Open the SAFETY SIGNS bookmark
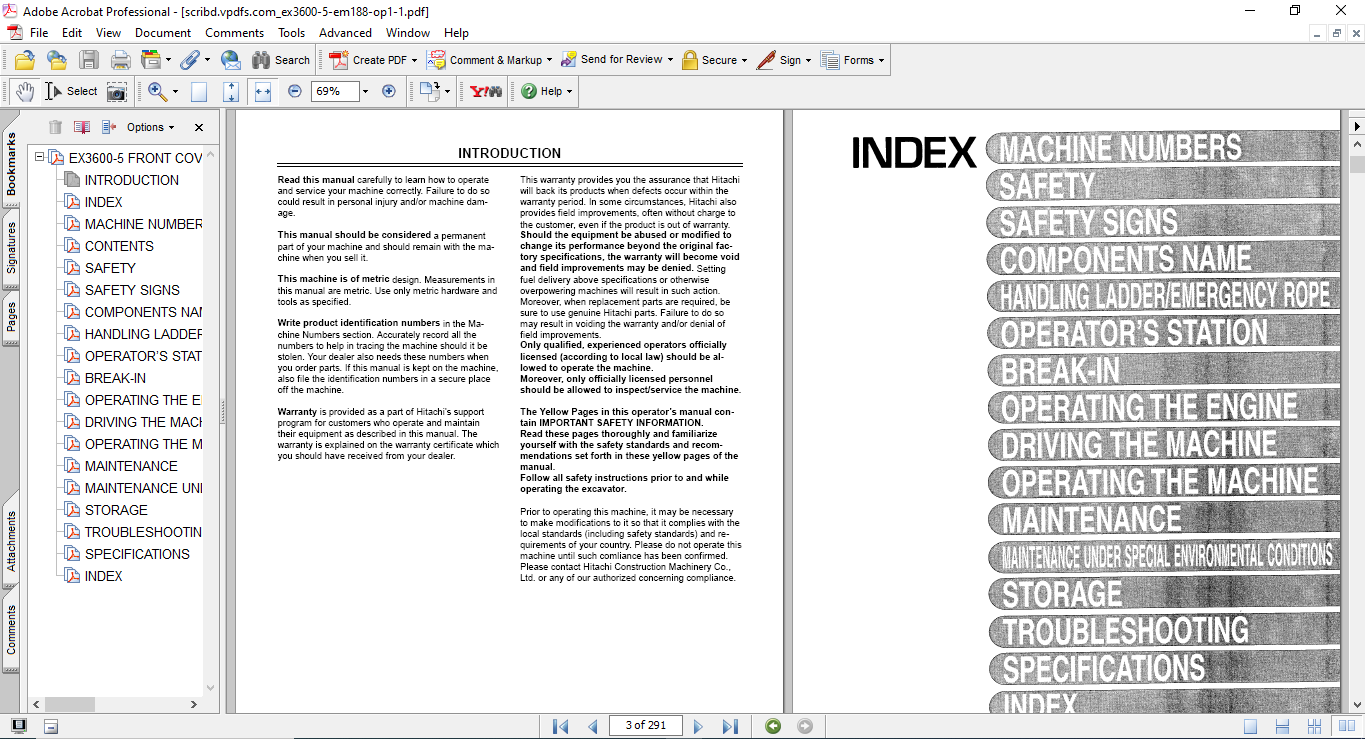This screenshot has height=739, width=1365. point(132,290)
